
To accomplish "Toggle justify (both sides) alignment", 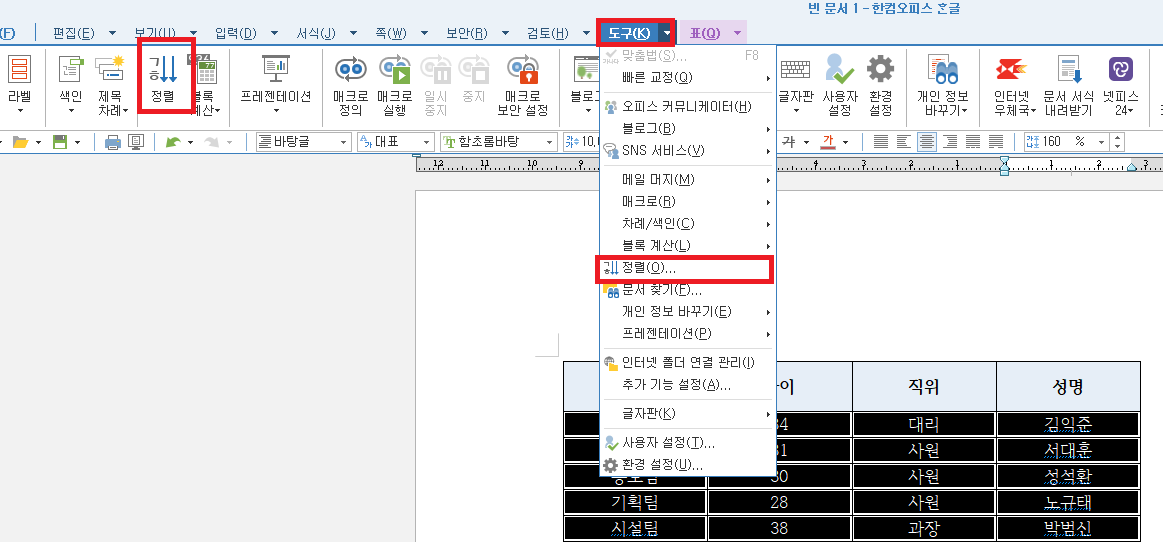I will point(880,142).
